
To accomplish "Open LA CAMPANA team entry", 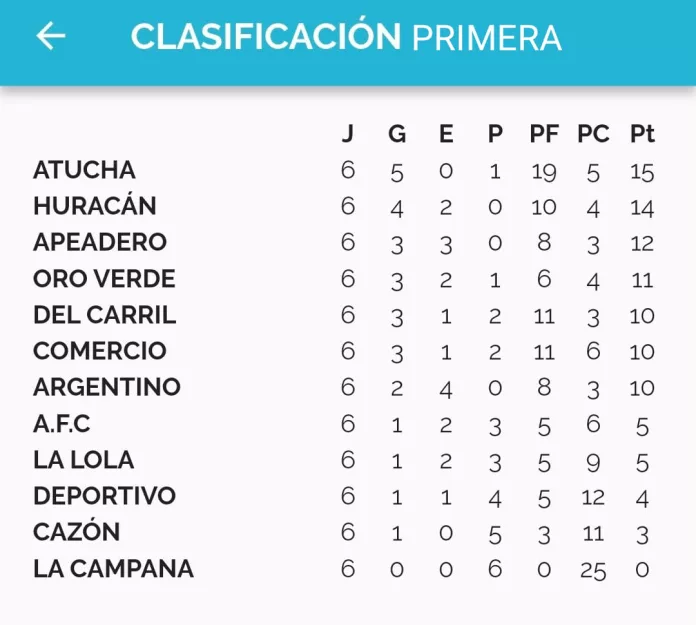I will (113, 569).
